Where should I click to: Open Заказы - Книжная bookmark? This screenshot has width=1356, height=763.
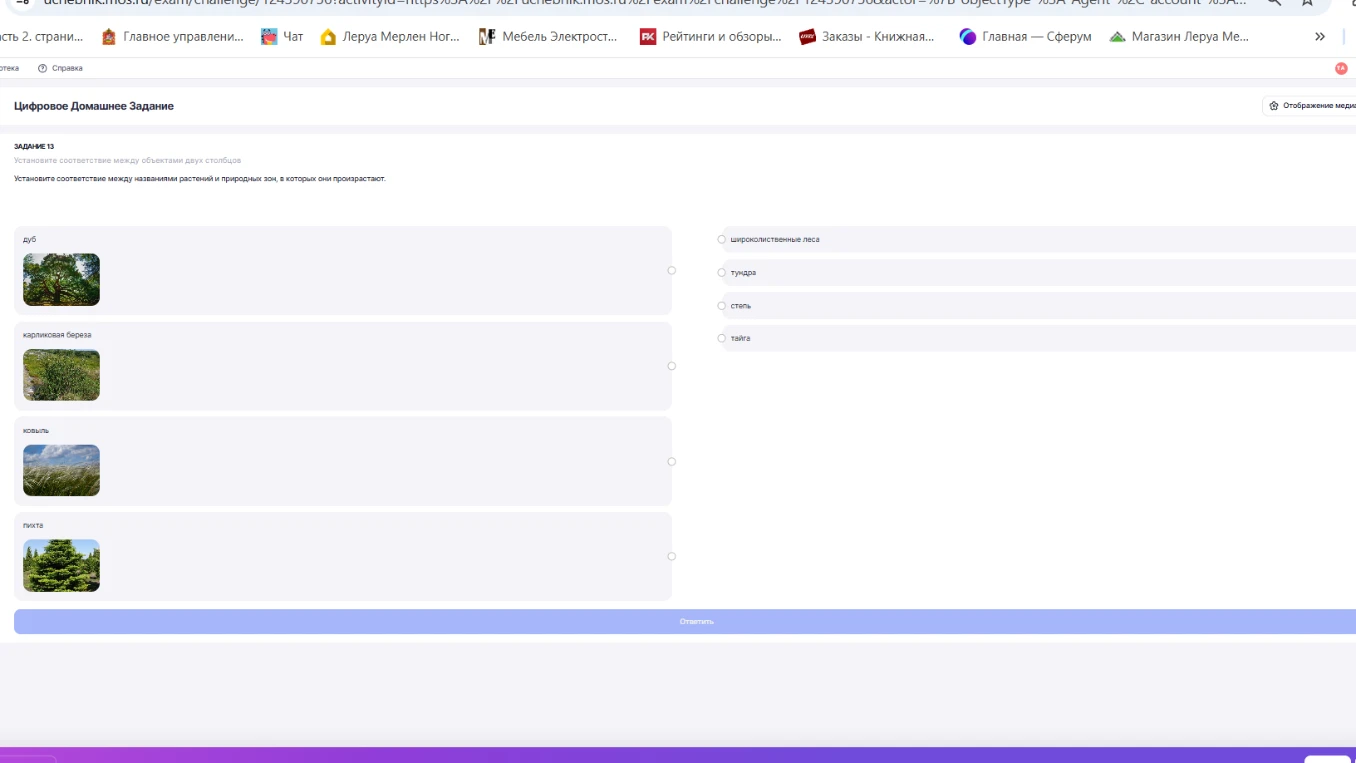click(x=867, y=37)
